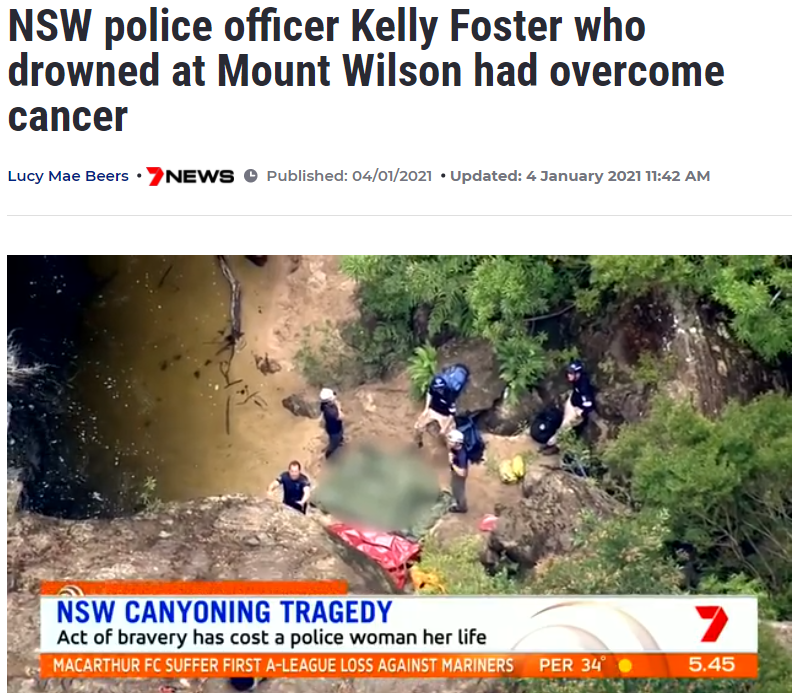Click the rescuer carrying the blue backpack
The width and height of the screenshot is (798, 693).
point(442,402)
